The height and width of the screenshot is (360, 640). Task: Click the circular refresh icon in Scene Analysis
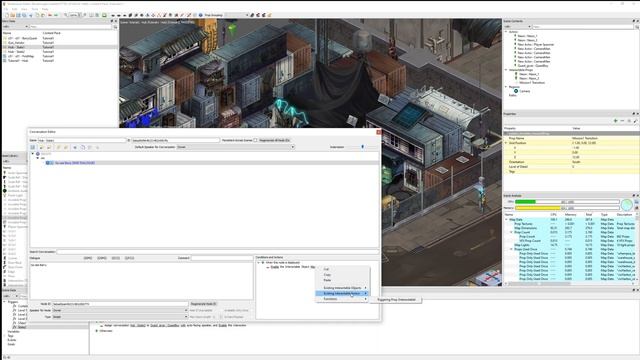[x=627, y=204]
